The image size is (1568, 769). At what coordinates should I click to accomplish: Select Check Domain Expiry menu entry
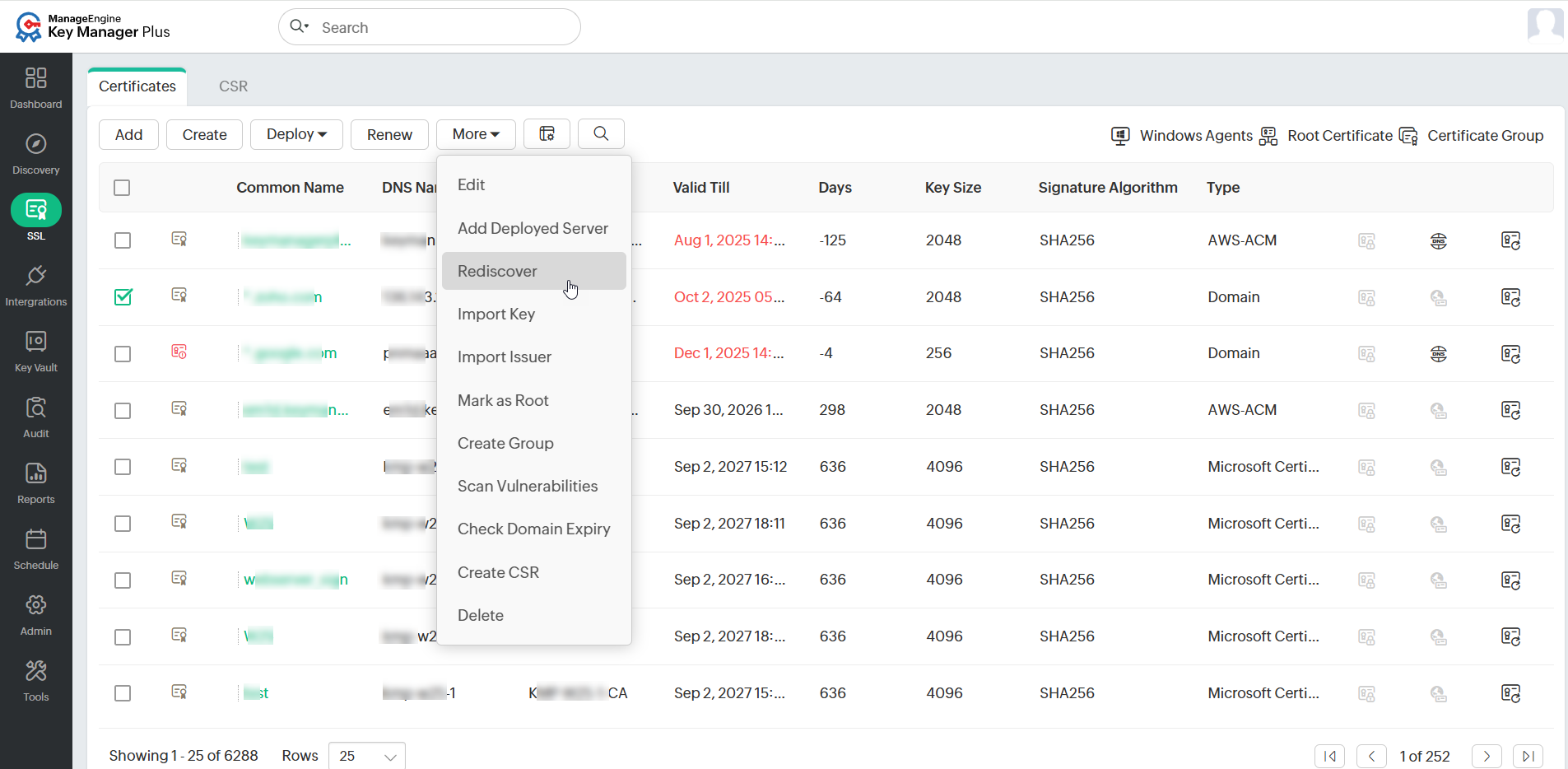click(534, 529)
